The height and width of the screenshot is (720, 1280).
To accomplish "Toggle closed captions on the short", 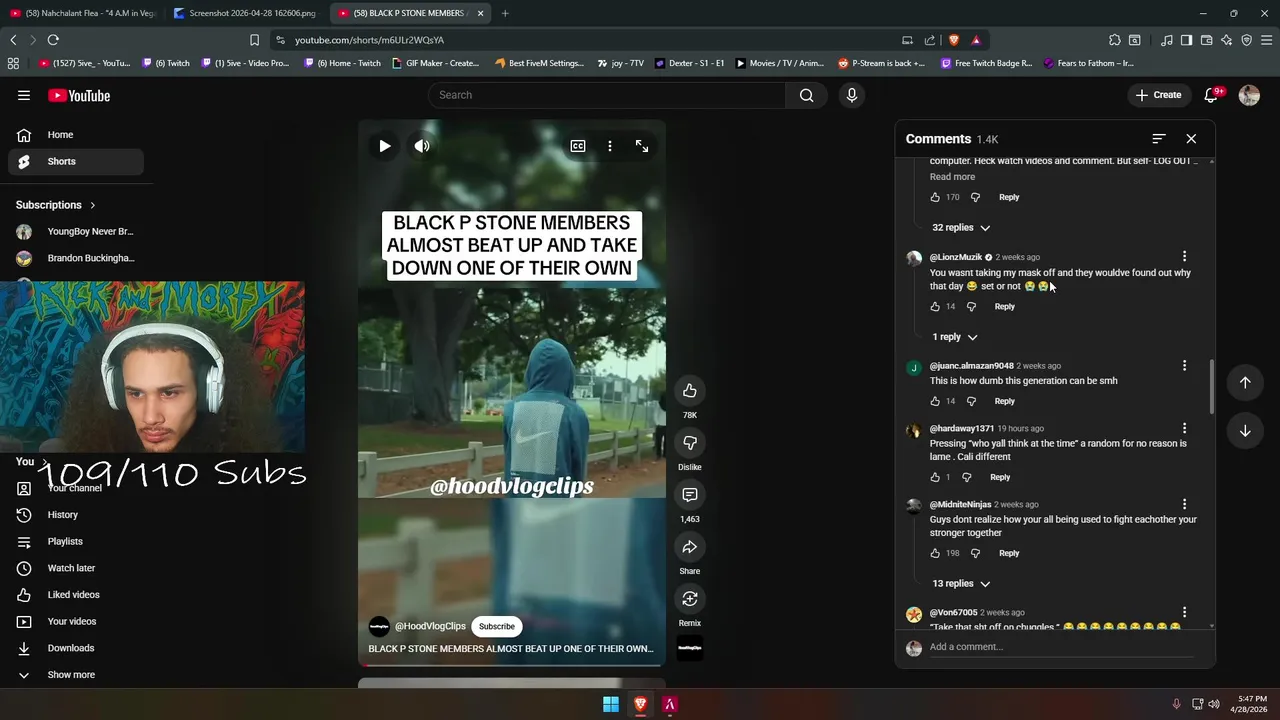I will pos(578,146).
